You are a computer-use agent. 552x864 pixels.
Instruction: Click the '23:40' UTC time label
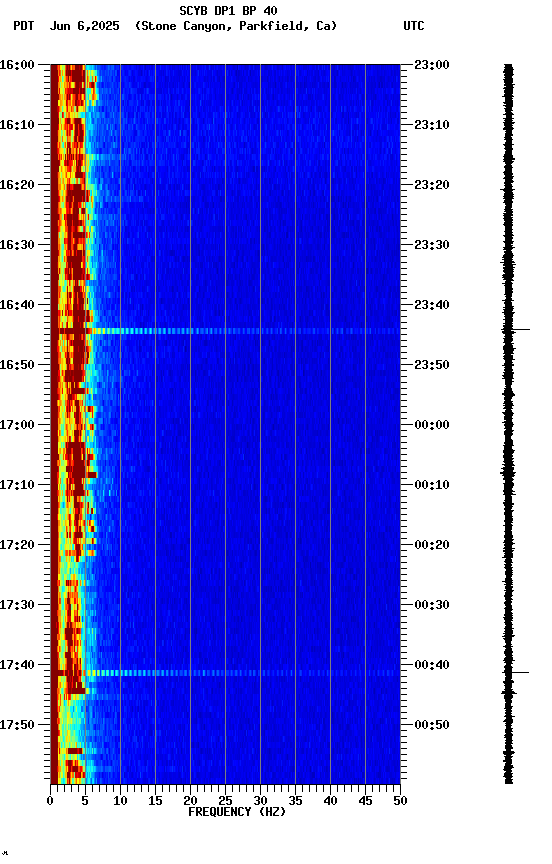tap(432, 305)
